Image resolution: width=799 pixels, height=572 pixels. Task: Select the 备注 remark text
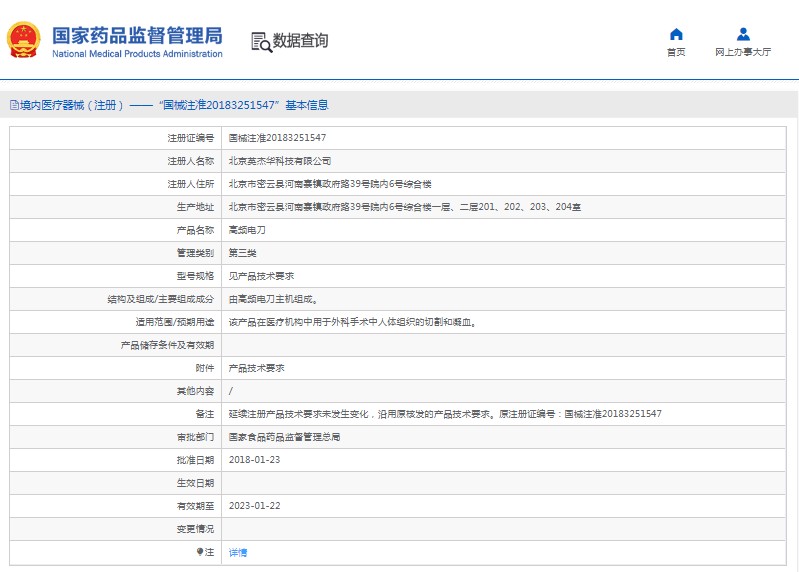[x=445, y=414]
